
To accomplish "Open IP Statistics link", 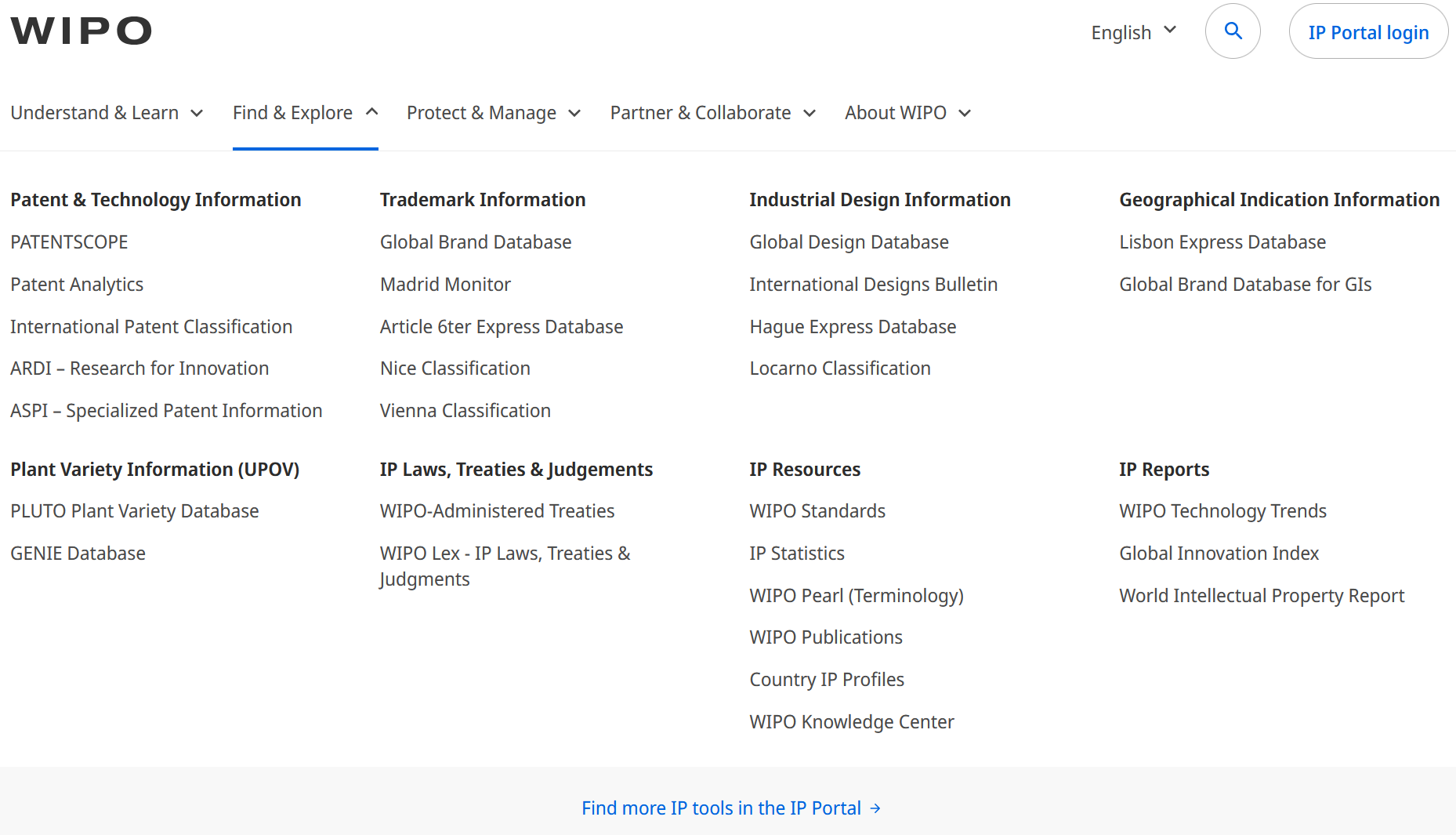I will click(797, 554).
